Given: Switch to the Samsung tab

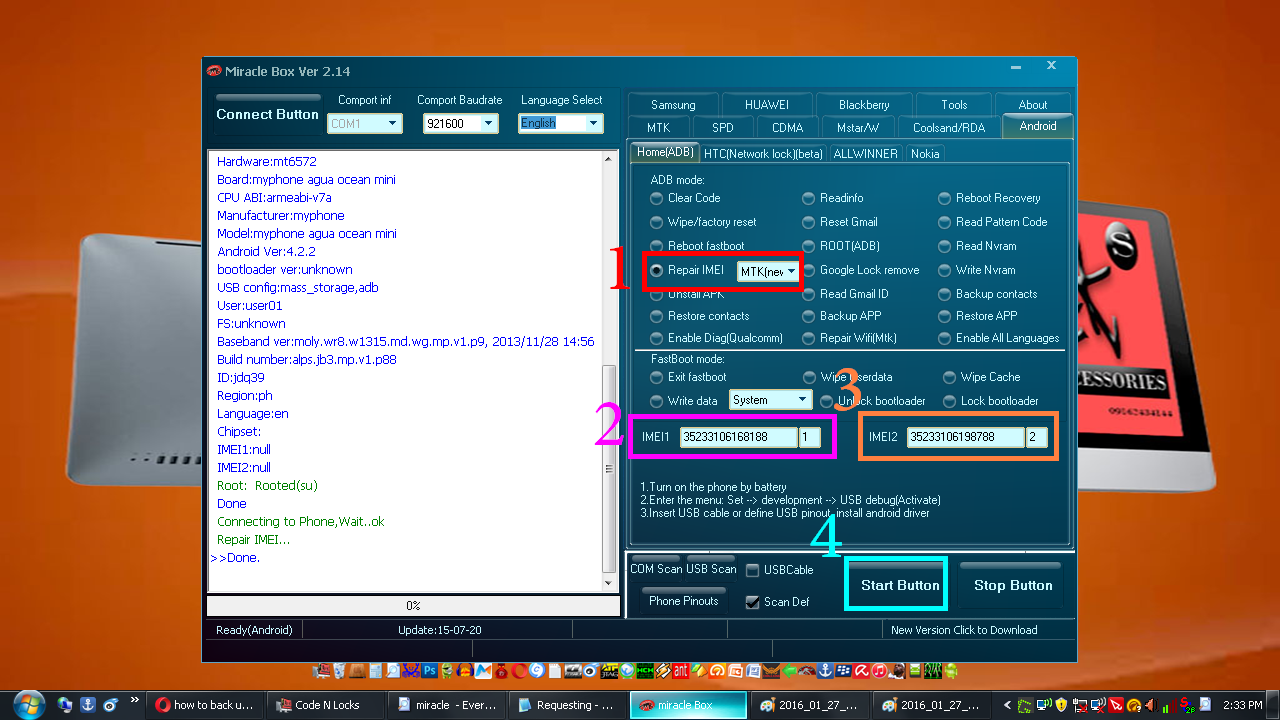Looking at the screenshot, I should (x=673, y=105).
